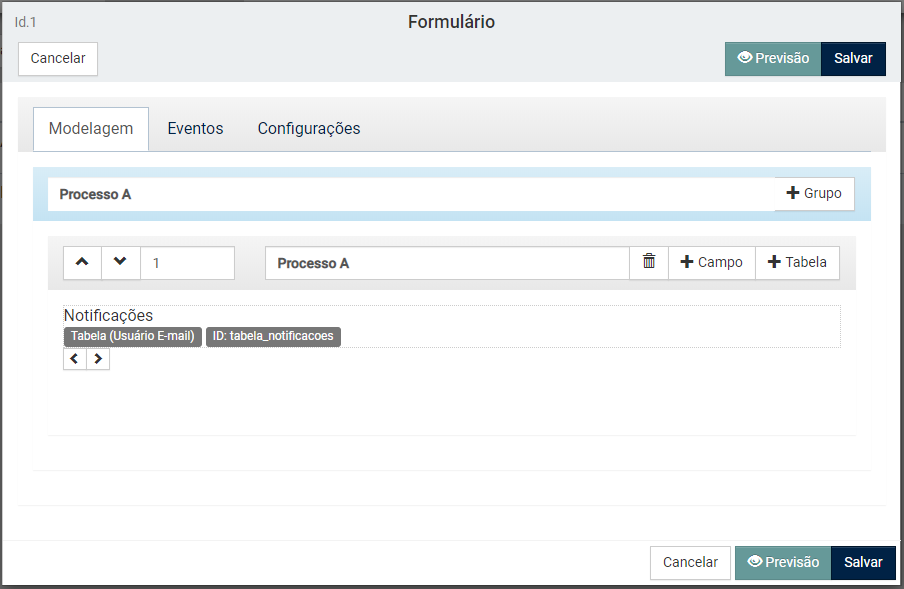Select the Modelagem tab
Screen dimensions: 904x589
click(x=91, y=129)
